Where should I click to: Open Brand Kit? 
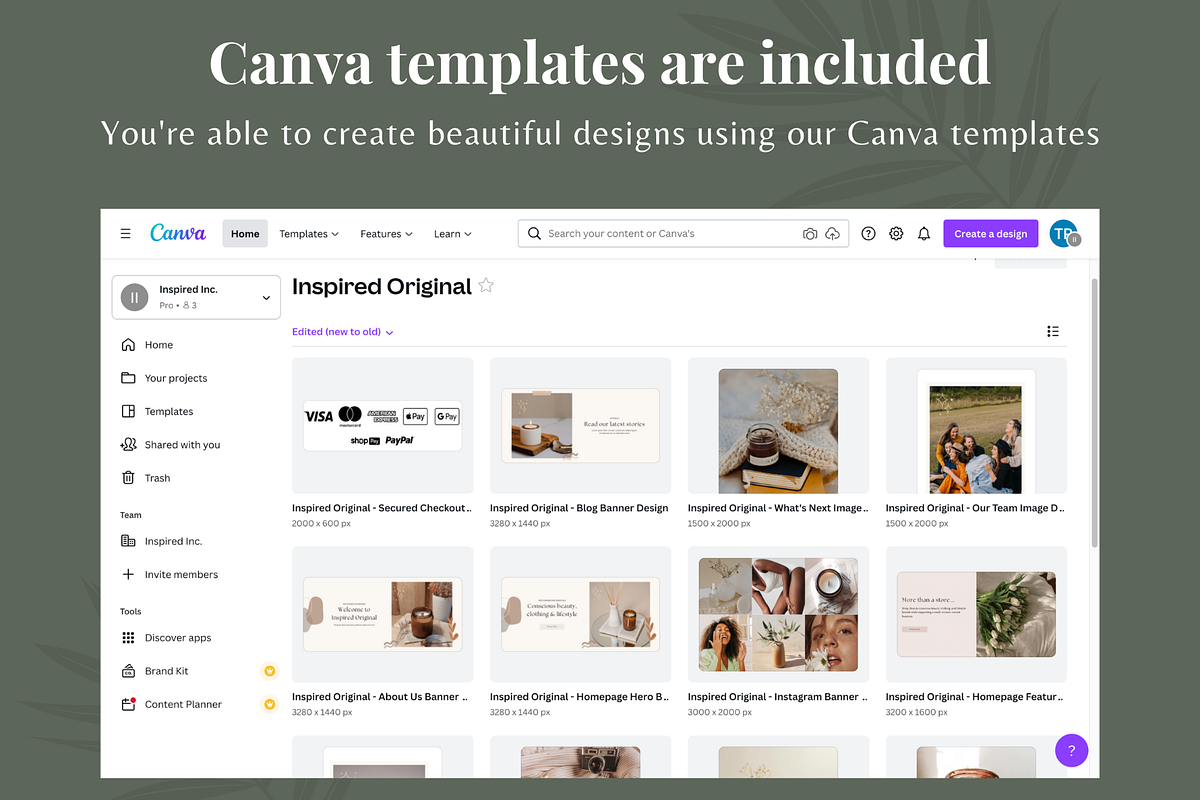[166, 671]
